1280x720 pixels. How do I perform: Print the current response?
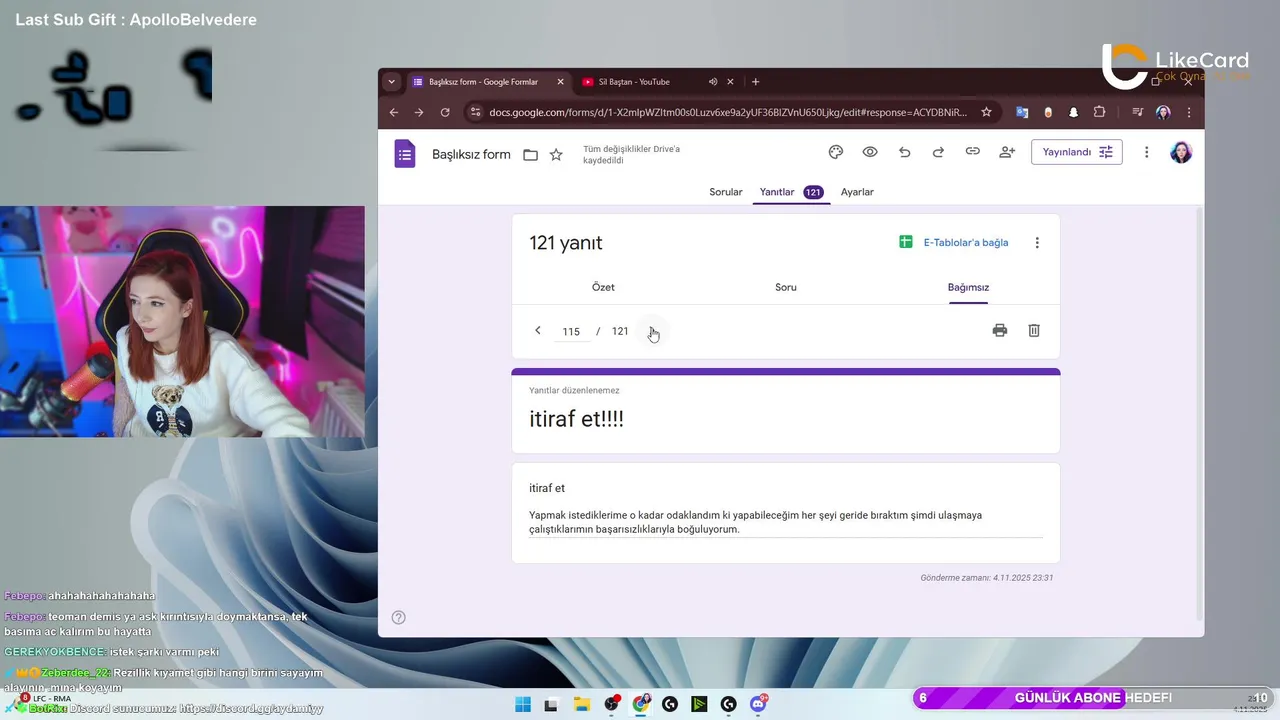[x=1000, y=330]
